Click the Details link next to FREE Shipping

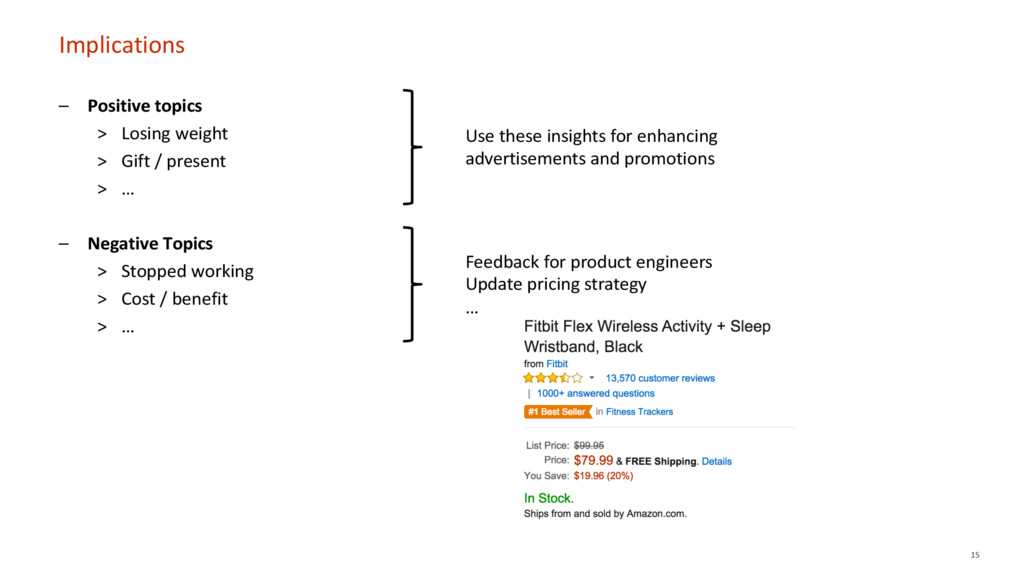(x=716, y=461)
